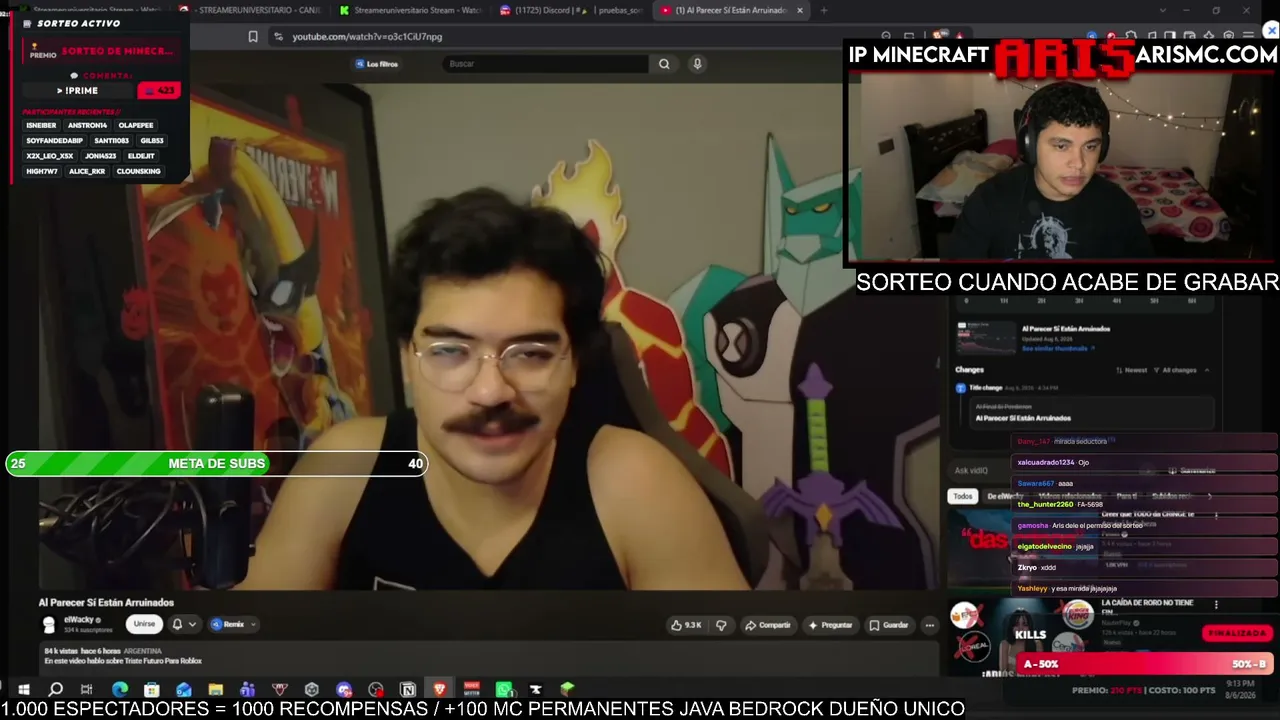Show more filter chips with the right arrow
This screenshot has height=720, width=1280.
1209,496
